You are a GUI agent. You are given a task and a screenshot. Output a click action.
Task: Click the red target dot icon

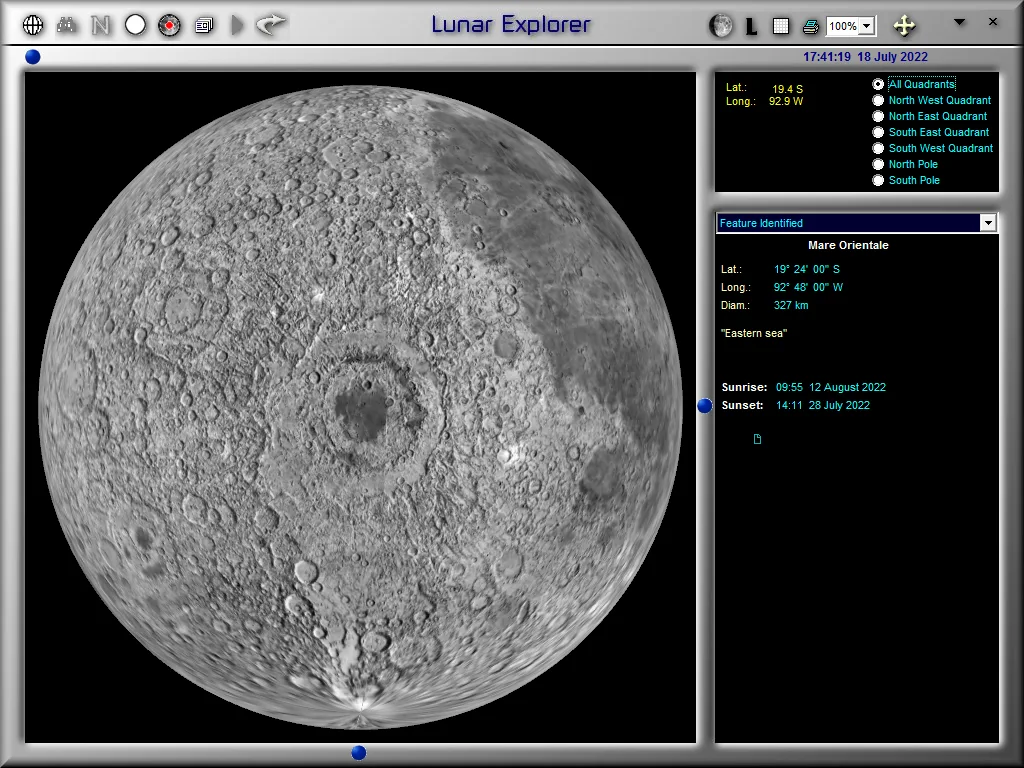[x=169, y=25]
